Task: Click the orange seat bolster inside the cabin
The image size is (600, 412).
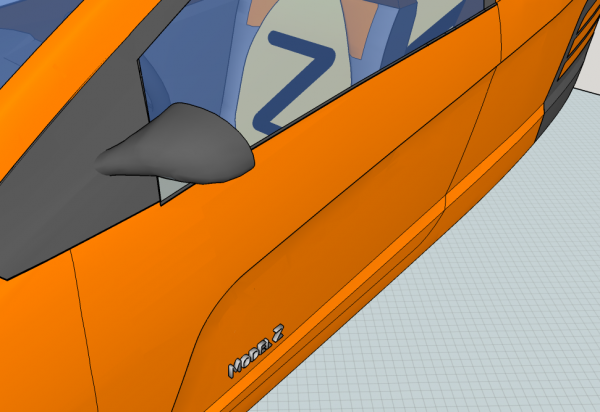Action: coord(263,12)
